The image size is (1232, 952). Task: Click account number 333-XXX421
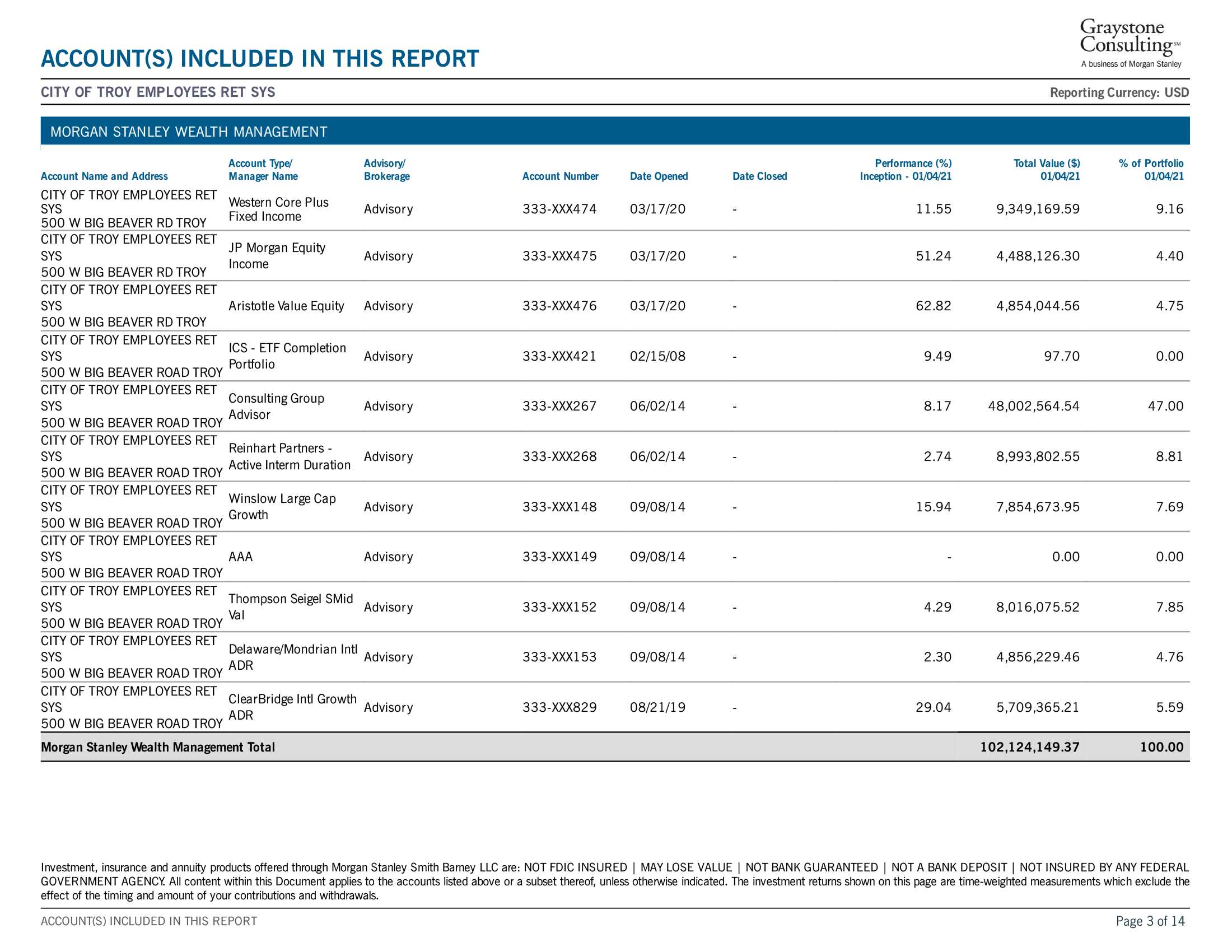559,356
